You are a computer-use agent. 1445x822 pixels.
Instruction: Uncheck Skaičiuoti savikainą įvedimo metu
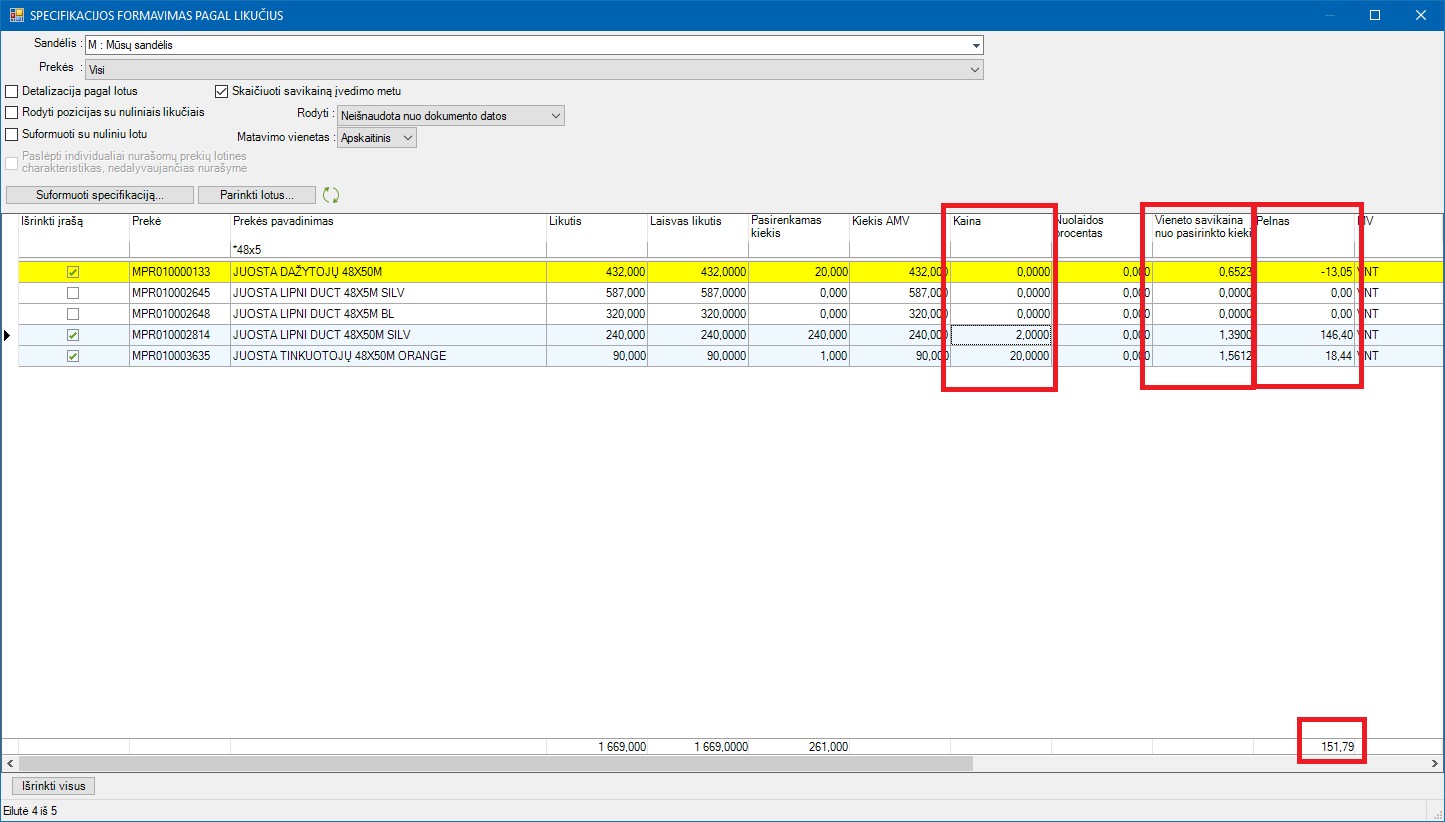click(222, 91)
